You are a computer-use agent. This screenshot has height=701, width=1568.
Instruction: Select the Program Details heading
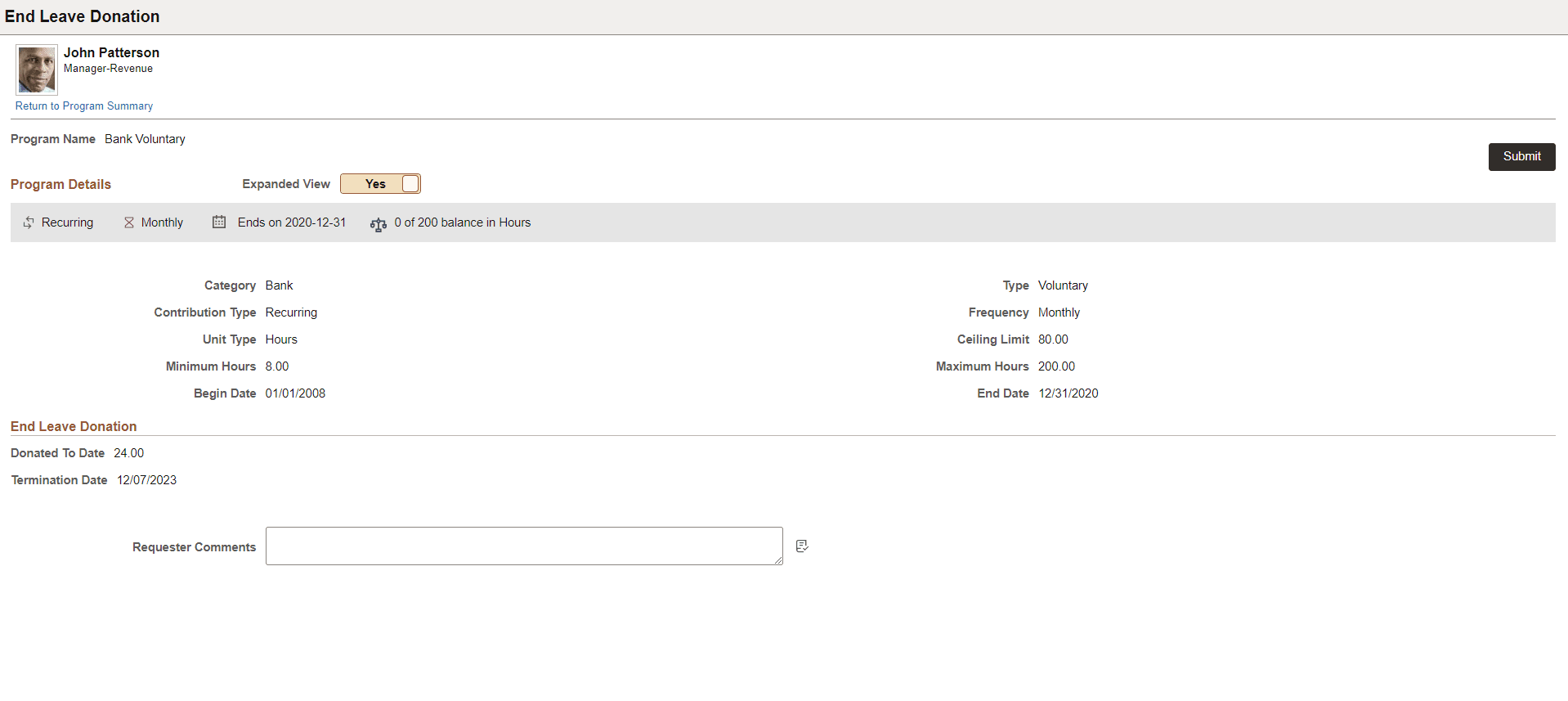click(x=60, y=184)
